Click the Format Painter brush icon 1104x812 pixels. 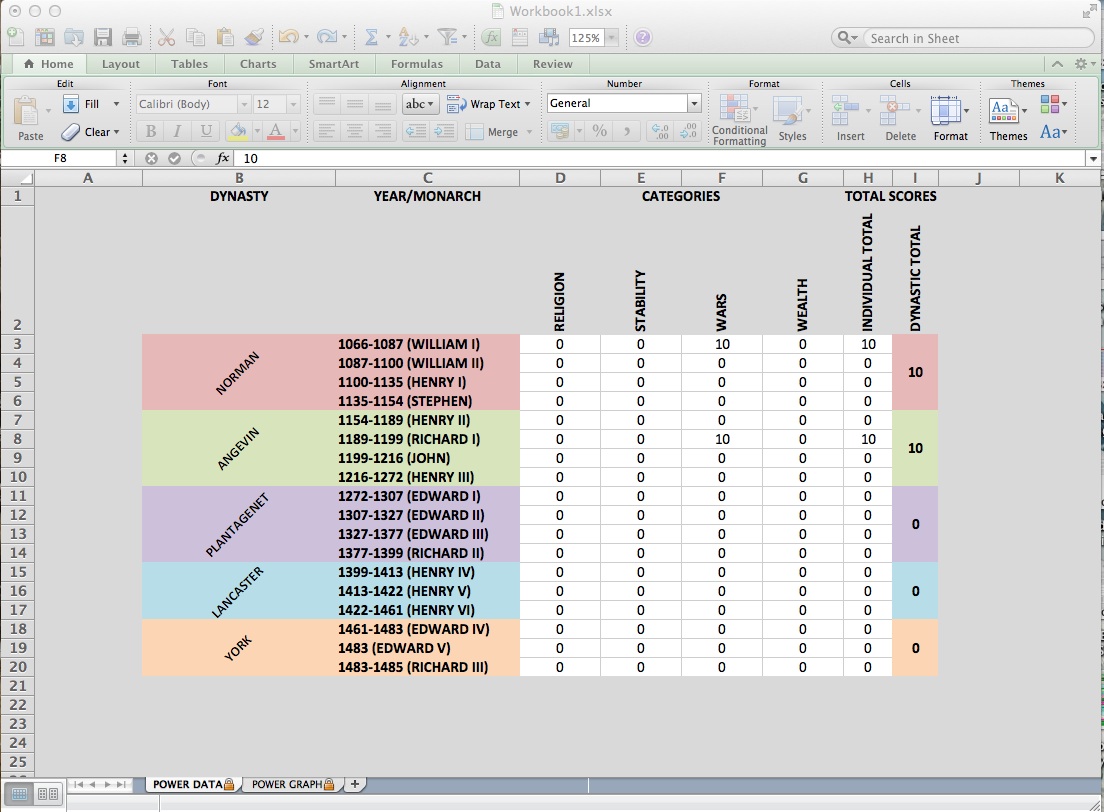tap(254, 38)
